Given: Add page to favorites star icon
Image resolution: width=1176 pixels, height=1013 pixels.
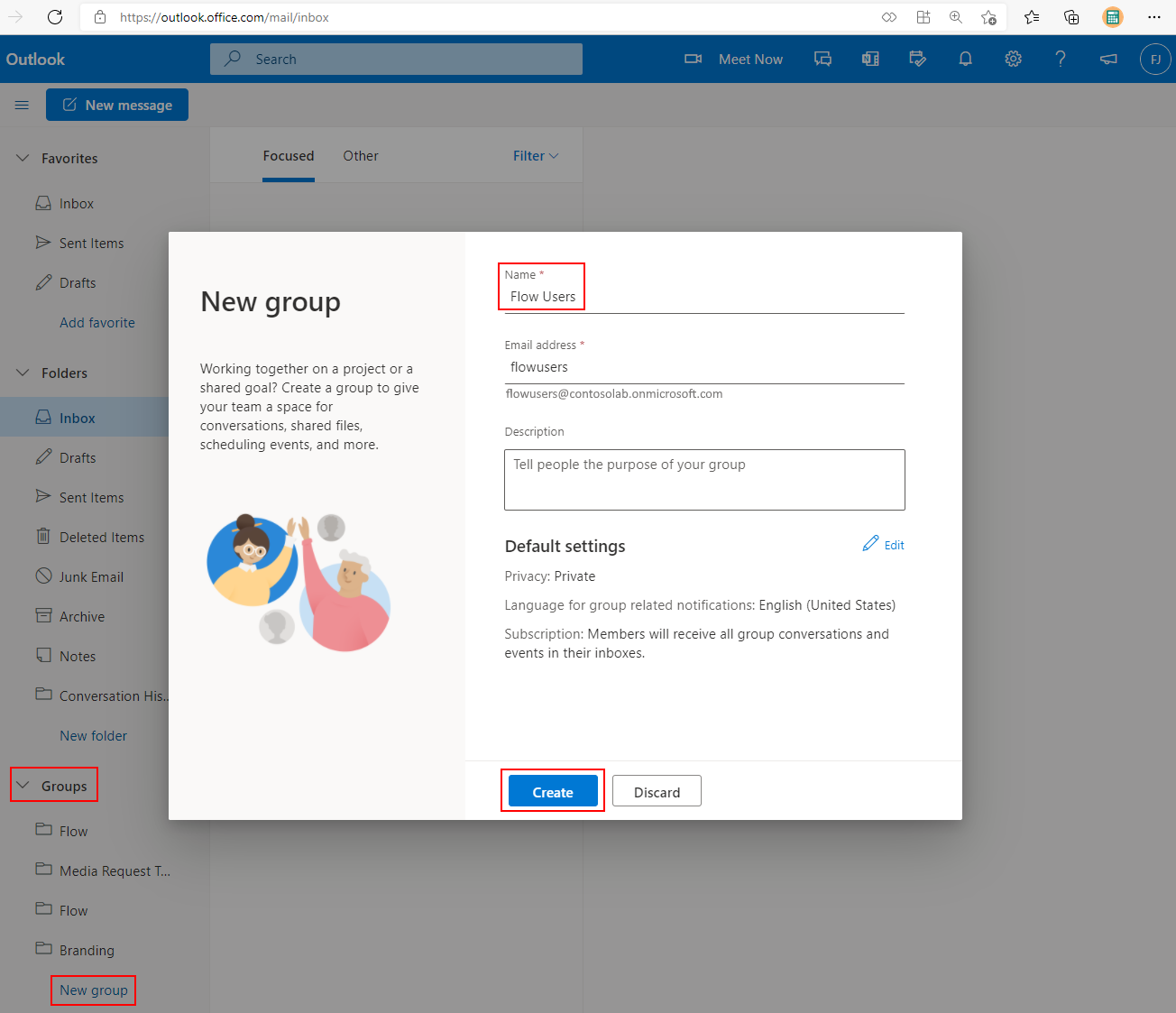Looking at the screenshot, I should (x=988, y=17).
